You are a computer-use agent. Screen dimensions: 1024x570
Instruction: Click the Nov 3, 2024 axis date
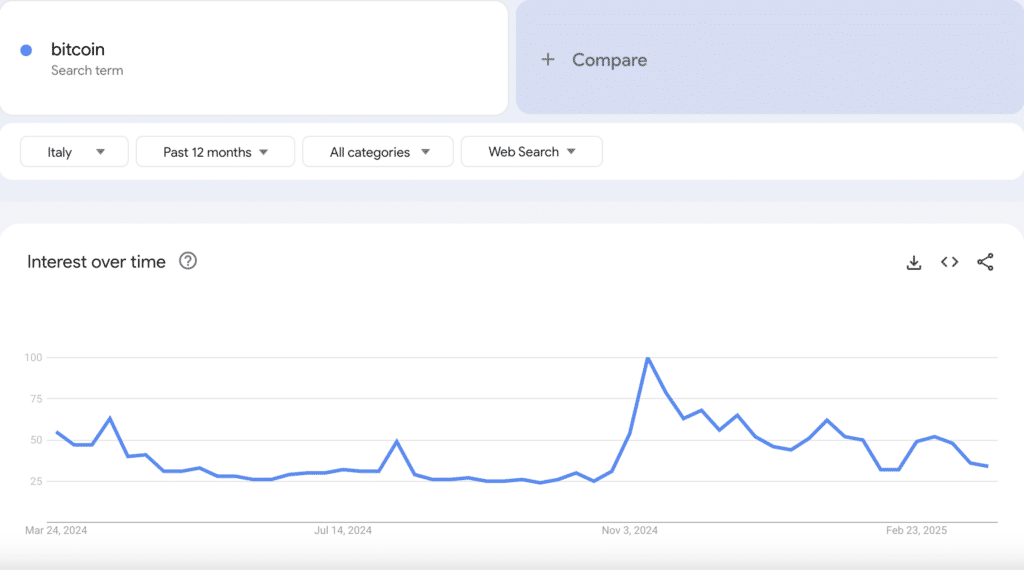click(632, 530)
